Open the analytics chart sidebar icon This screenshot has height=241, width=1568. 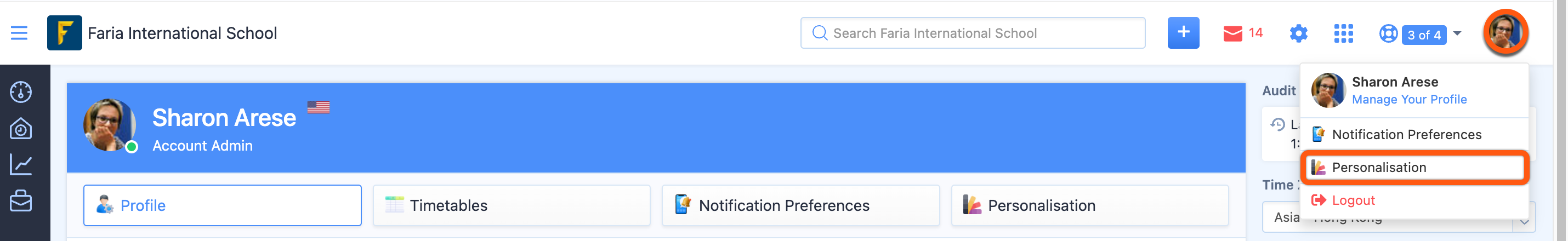pos(21,164)
